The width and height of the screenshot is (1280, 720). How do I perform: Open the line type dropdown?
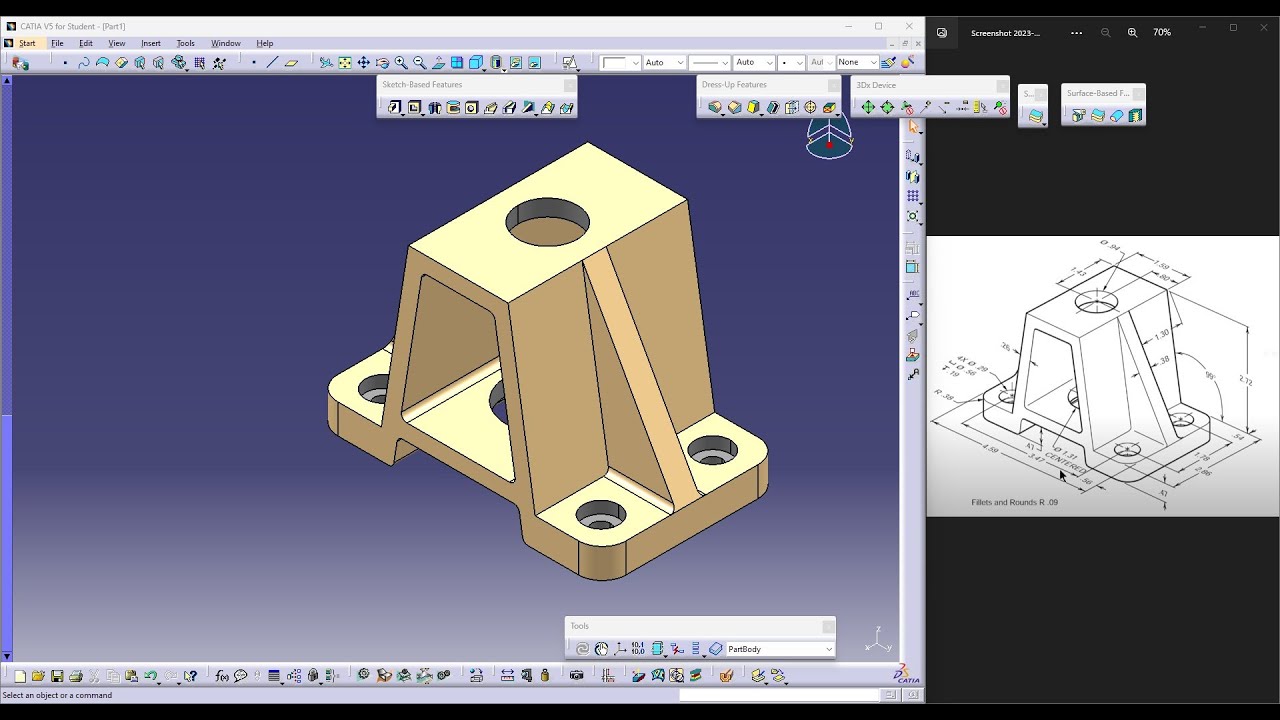[x=726, y=62]
